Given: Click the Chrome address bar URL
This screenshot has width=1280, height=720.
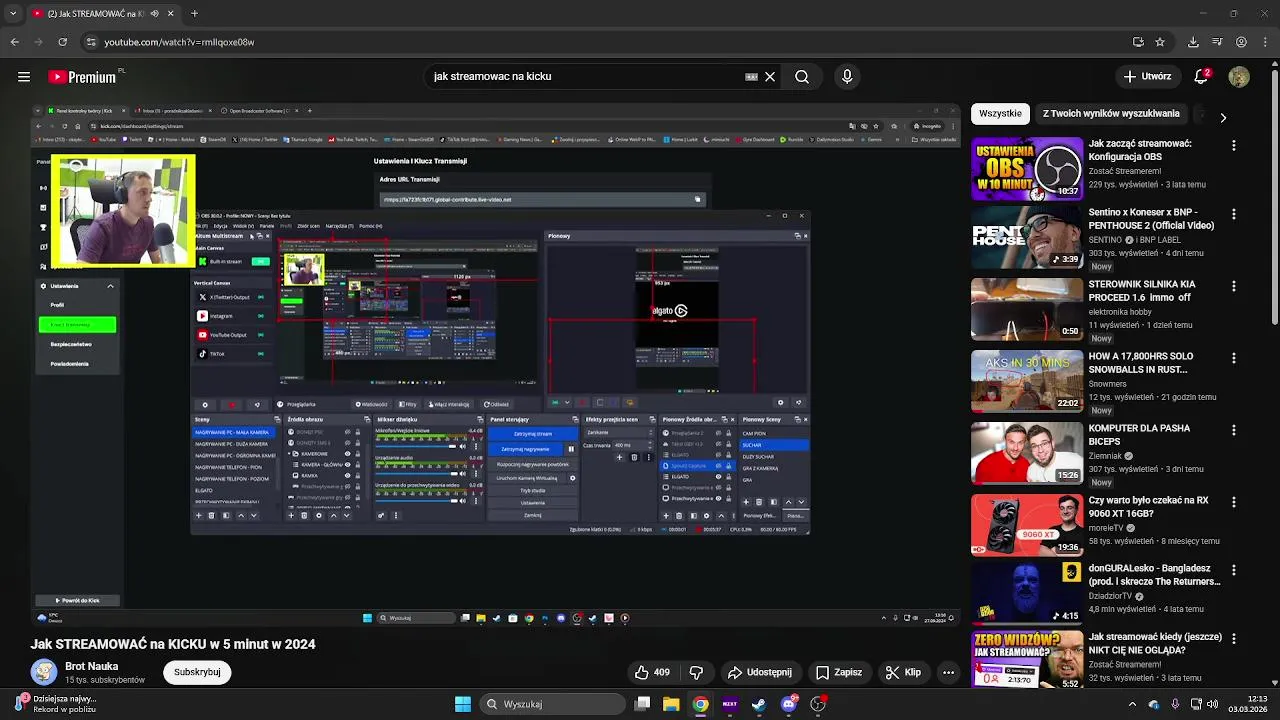Looking at the screenshot, I should tap(179, 42).
